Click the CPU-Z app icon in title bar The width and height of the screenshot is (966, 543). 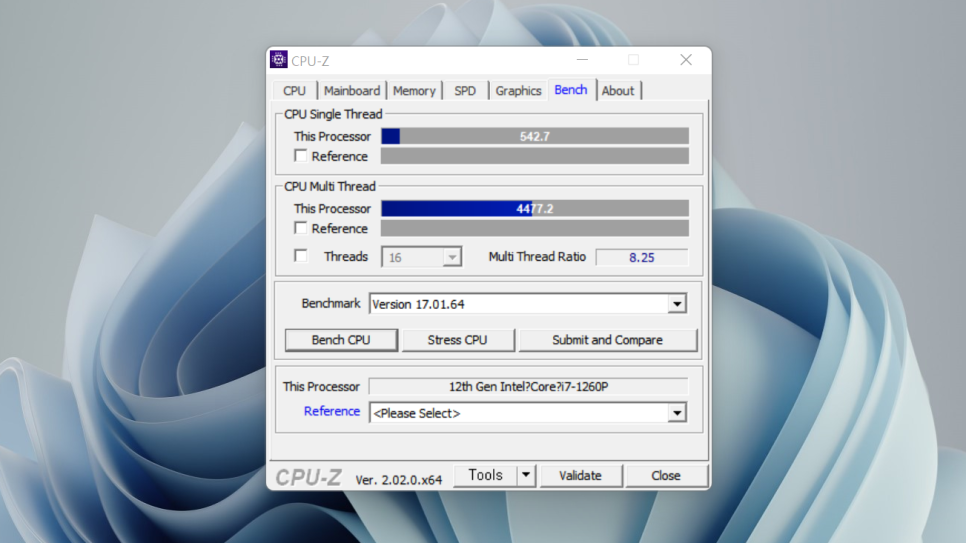(278, 60)
